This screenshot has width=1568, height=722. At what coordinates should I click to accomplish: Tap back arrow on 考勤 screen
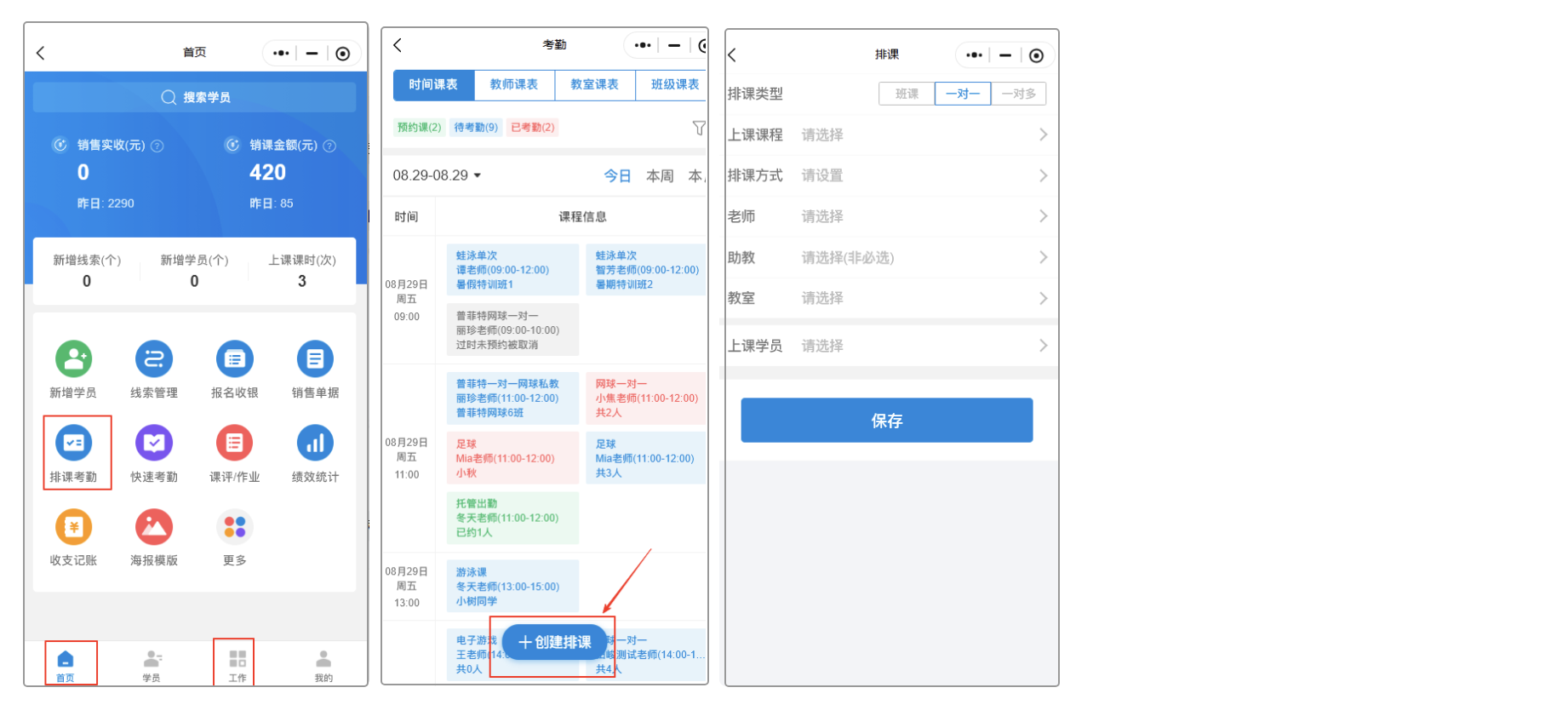coord(398,44)
